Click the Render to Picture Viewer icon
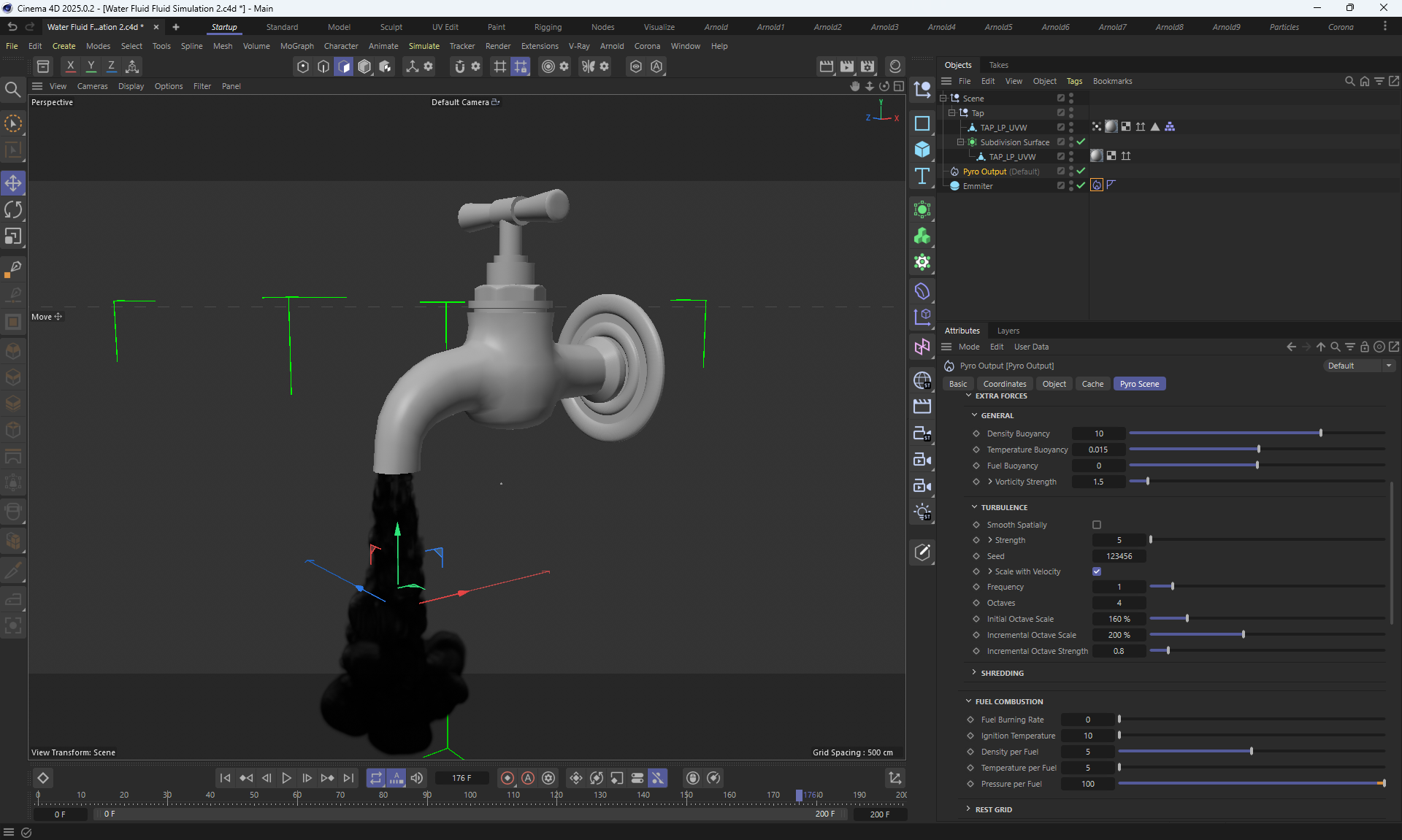1402x840 pixels. (x=846, y=66)
